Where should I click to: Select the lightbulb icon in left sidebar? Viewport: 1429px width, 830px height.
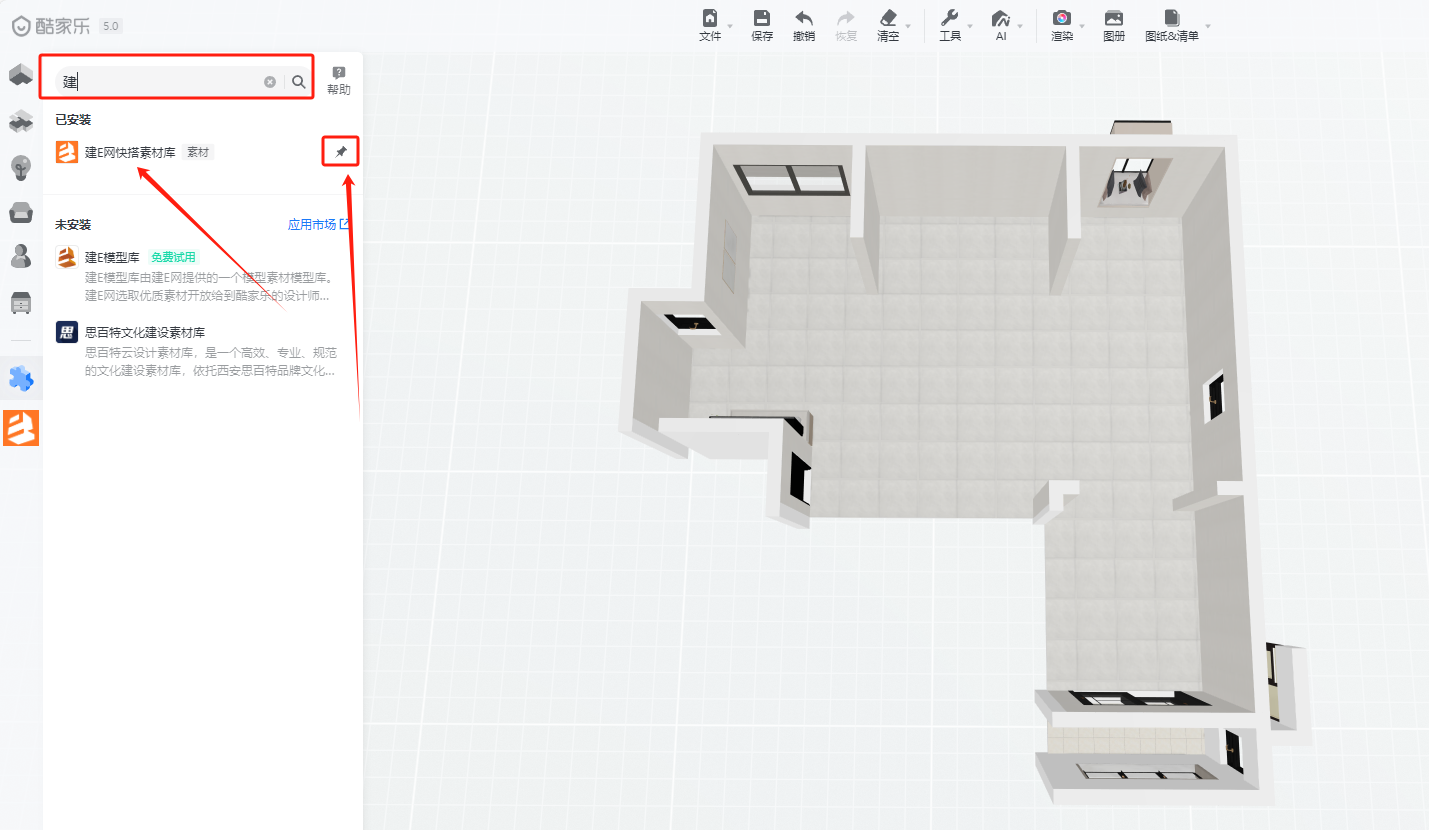pos(21,167)
